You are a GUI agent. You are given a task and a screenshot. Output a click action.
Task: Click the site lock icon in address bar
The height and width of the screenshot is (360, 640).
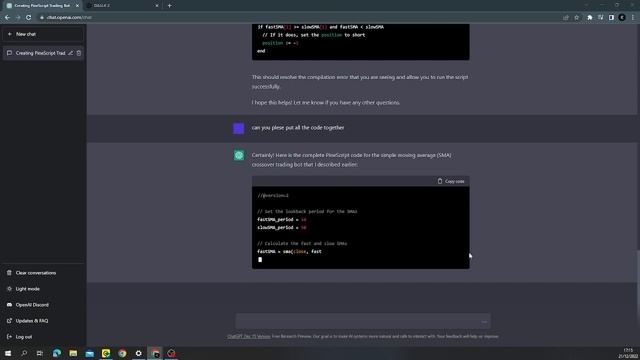coord(42,17)
